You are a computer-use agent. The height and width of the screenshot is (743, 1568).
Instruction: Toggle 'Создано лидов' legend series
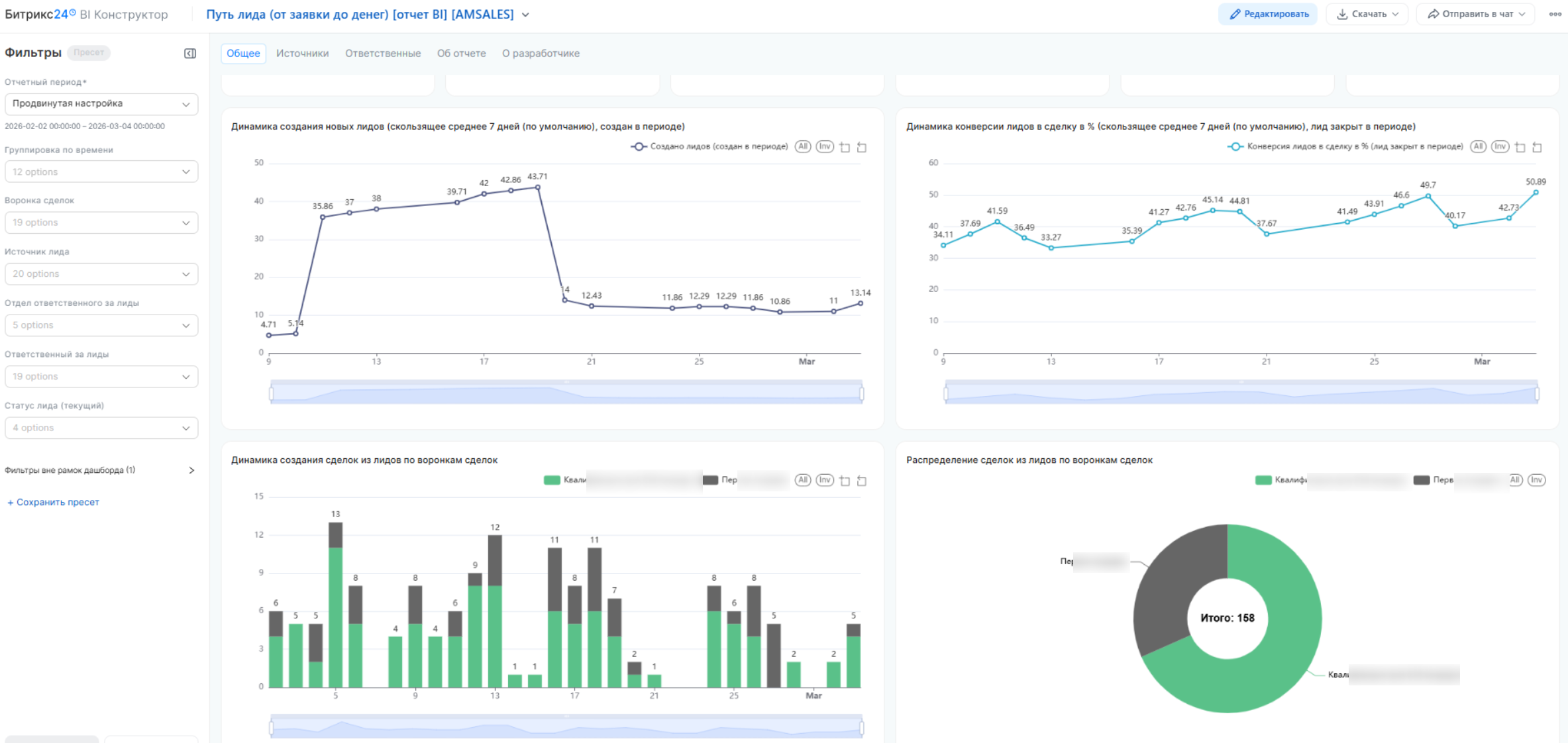[x=709, y=146]
